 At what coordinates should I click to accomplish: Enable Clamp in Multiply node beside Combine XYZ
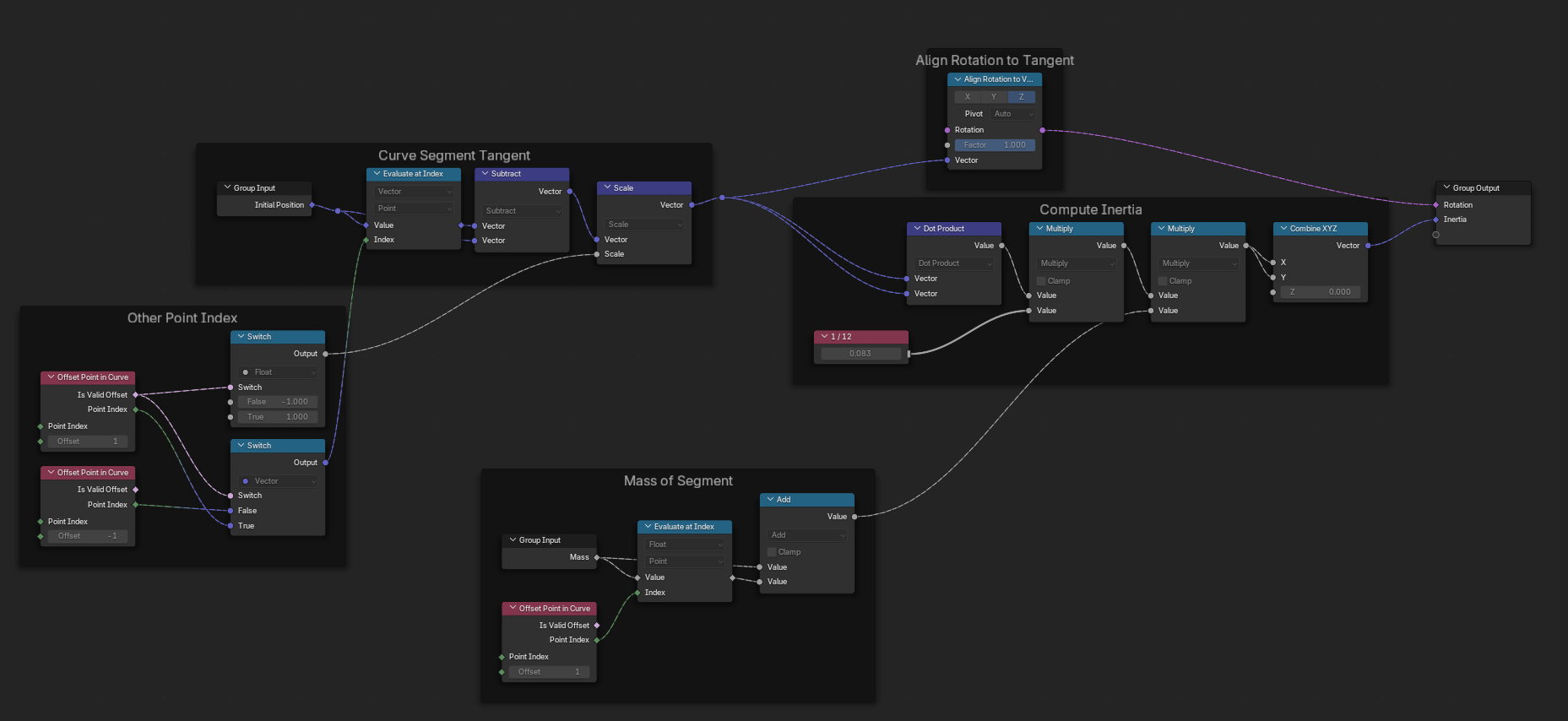(x=1163, y=281)
